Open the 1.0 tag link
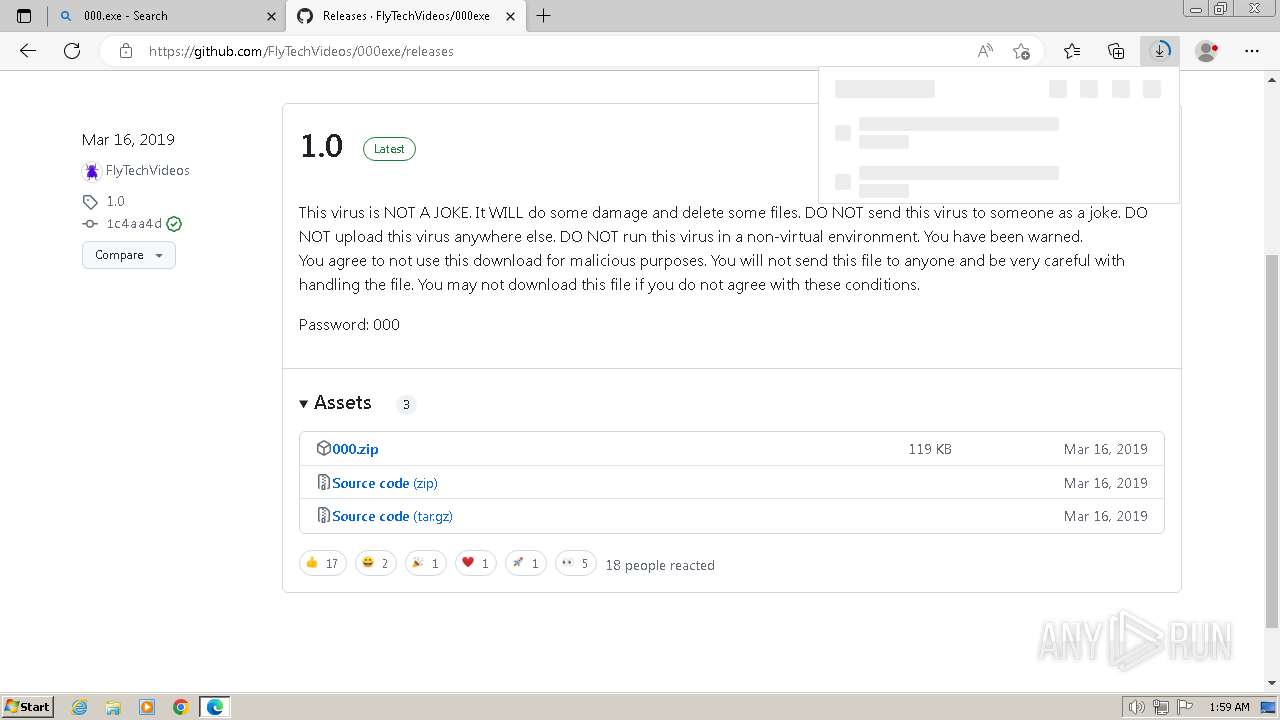This screenshot has width=1280, height=720. pyautogui.click(x=116, y=201)
